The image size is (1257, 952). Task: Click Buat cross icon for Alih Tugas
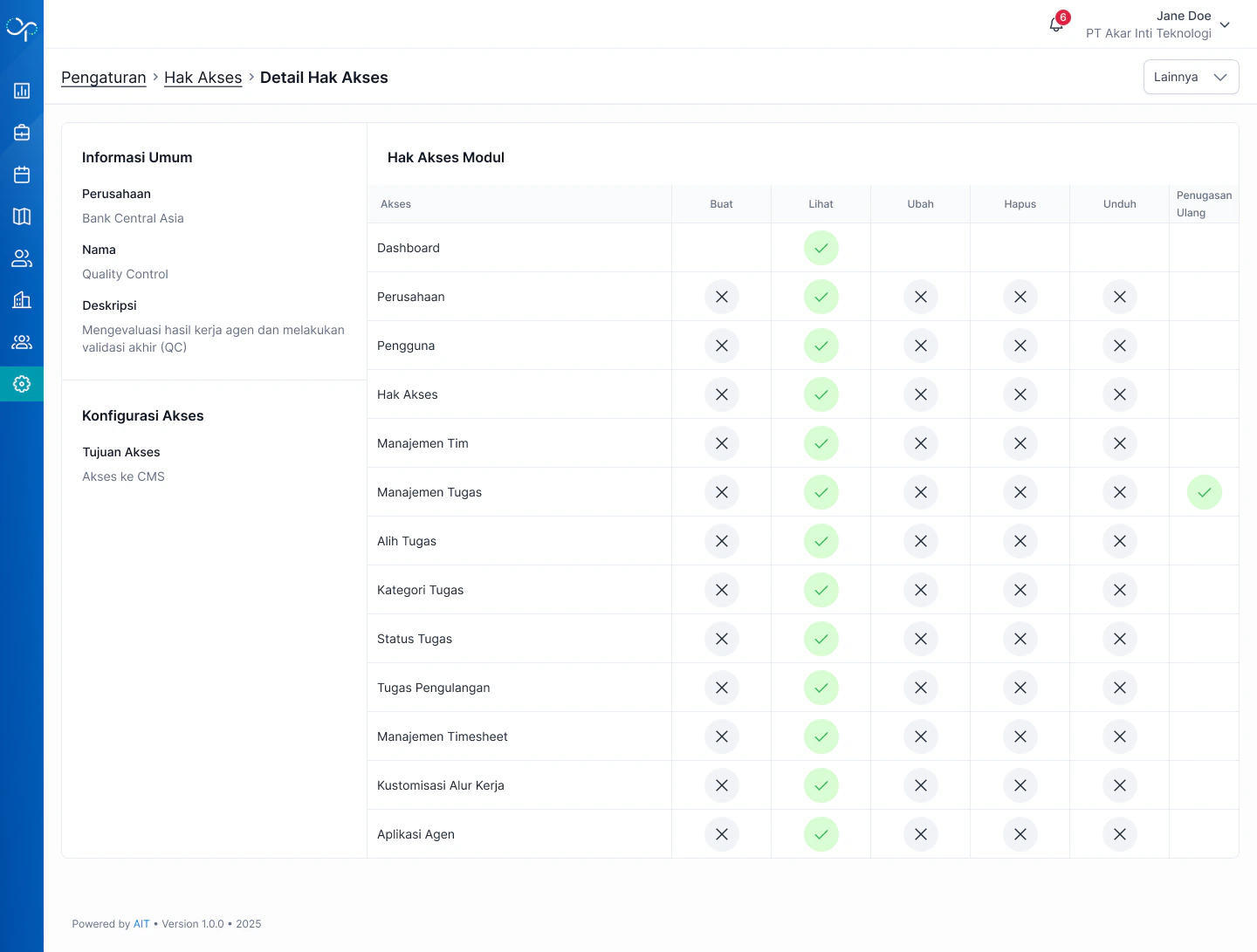pos(722,541)
